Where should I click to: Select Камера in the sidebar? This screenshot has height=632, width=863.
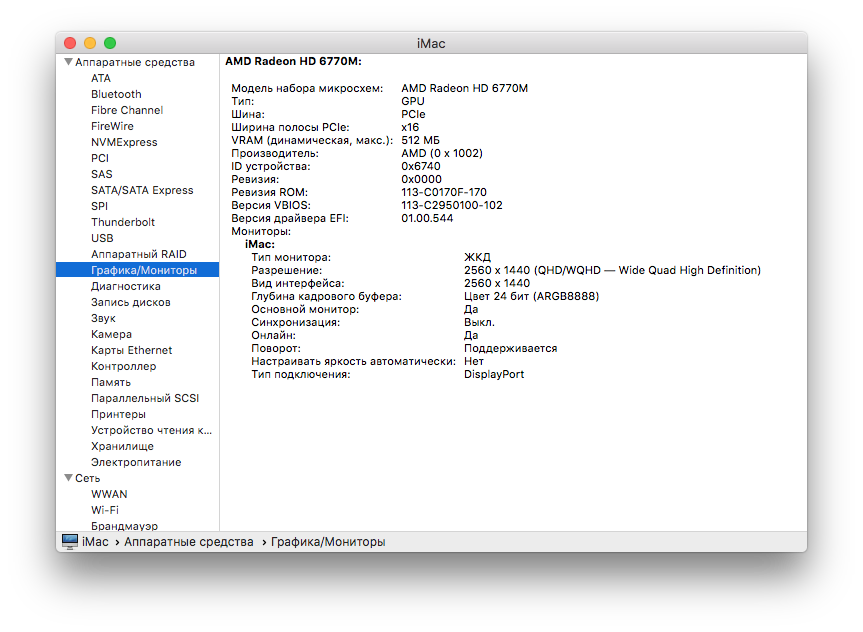coord(111,334)
